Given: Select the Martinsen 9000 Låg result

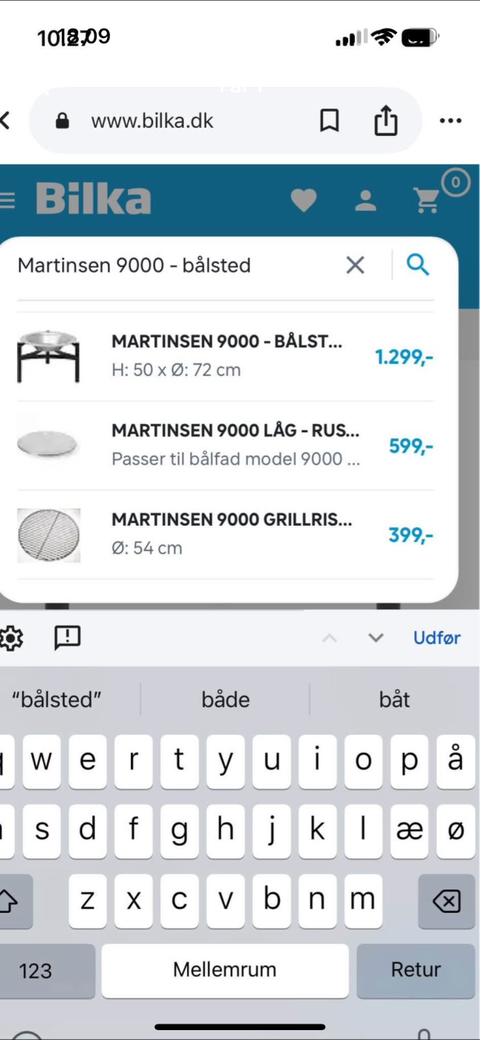Looking at the screenshot, I should (x=225, y=445).
